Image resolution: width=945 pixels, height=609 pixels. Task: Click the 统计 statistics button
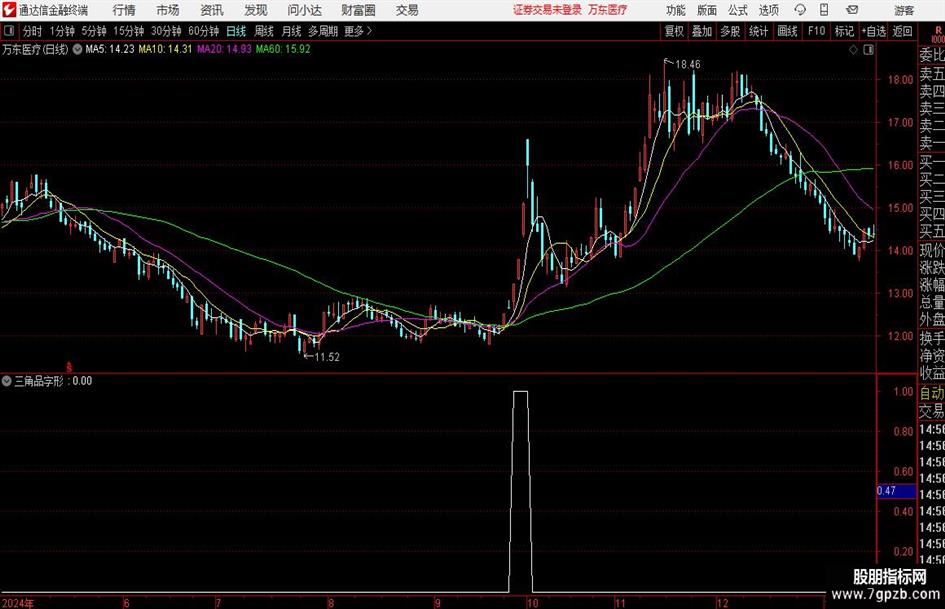click(759, 31)
